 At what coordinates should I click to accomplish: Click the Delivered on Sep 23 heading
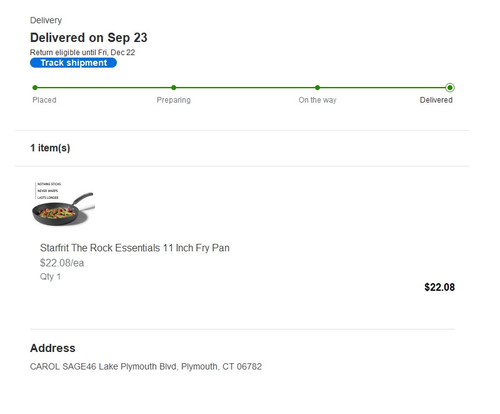pyautogui.click(x=89, y=38)
